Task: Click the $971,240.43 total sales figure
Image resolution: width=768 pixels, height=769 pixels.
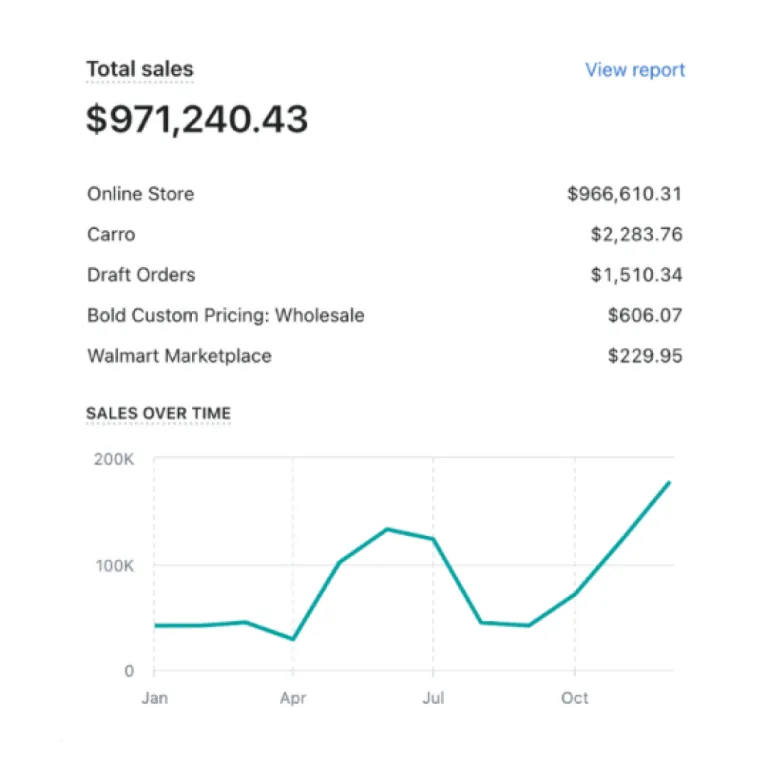Action: point(197,119)
